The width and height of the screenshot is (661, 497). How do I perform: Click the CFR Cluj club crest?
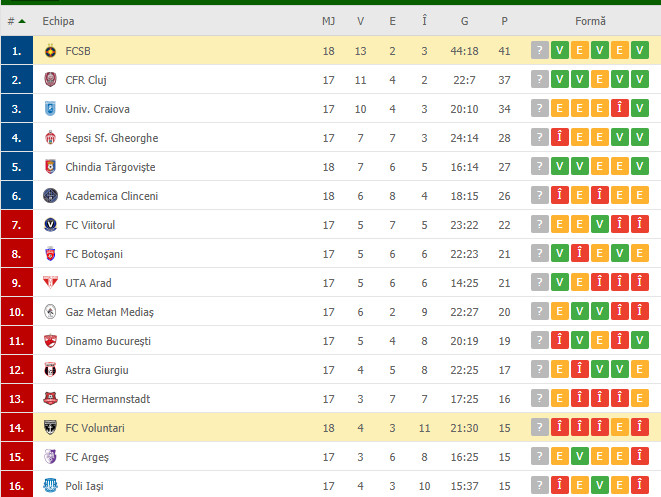[50, 80]
